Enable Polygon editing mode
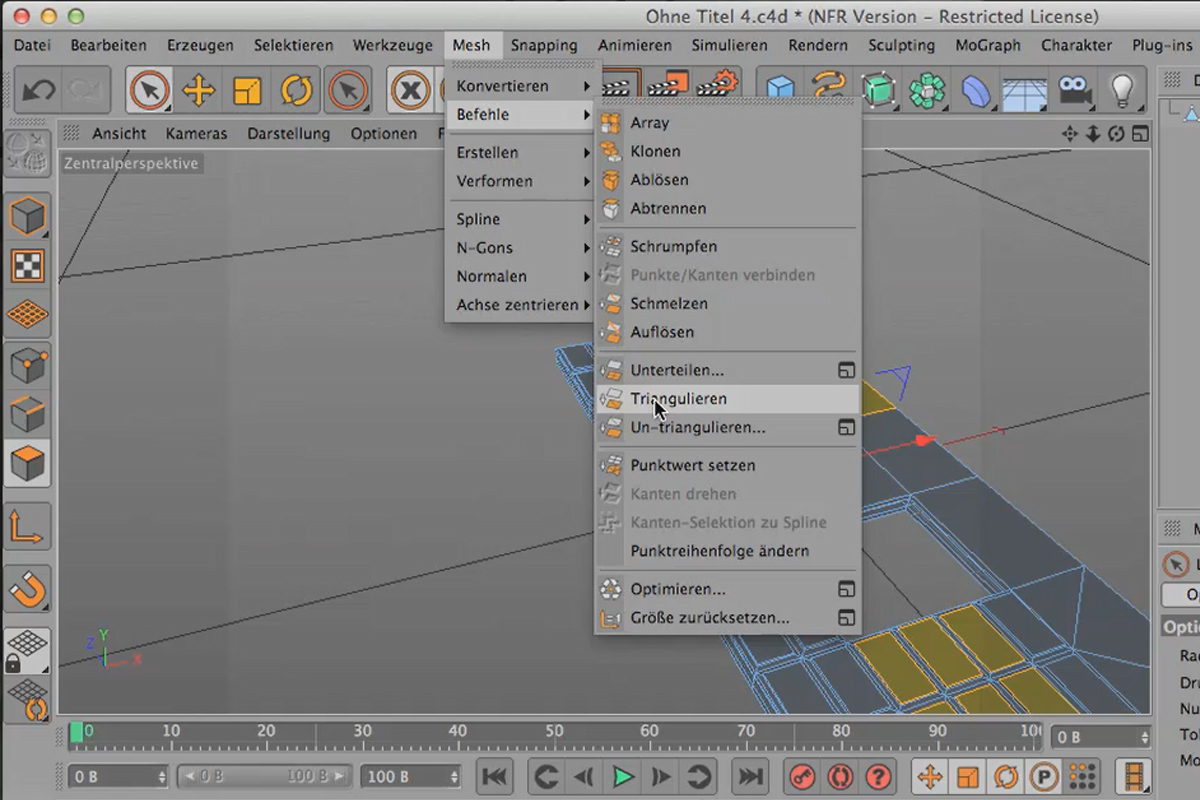This screenshot has width=1200, height=800. pos(27,462)
